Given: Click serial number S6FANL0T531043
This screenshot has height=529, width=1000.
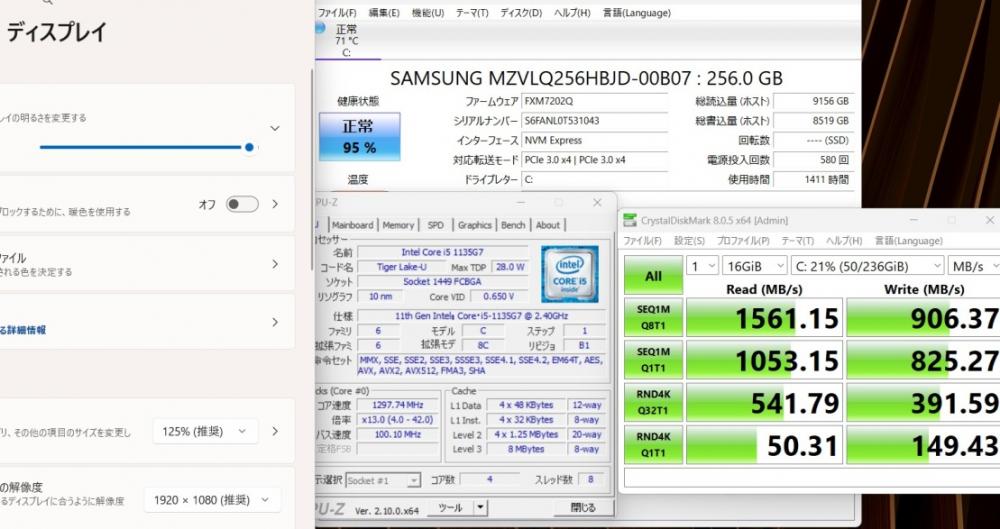Looking at the screenshot, I should tap(594, 121).
